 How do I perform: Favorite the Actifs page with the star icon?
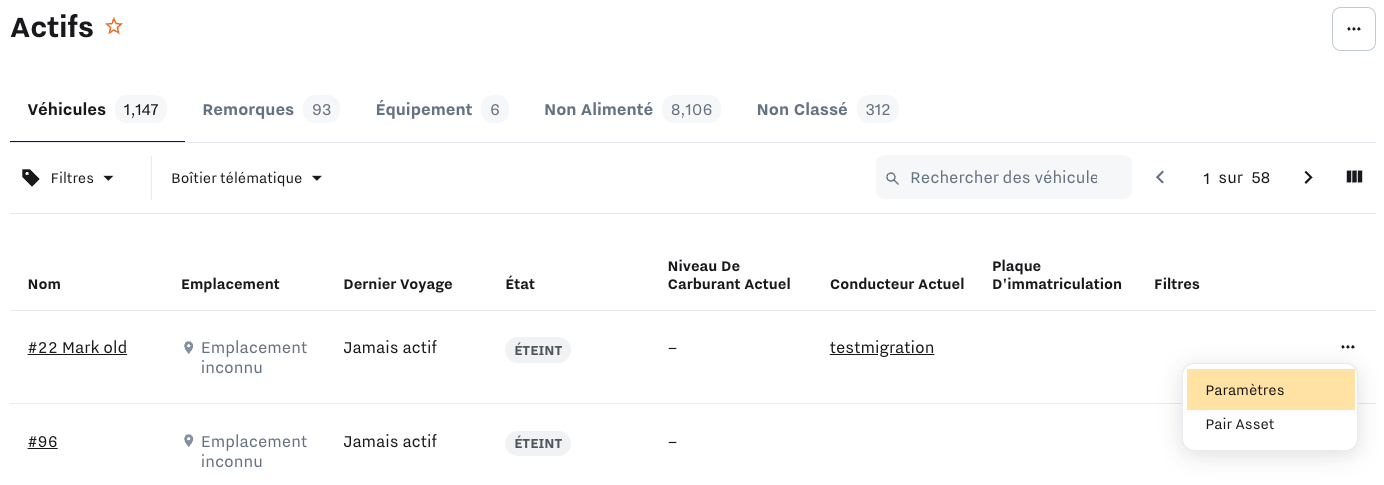(114, 27)
